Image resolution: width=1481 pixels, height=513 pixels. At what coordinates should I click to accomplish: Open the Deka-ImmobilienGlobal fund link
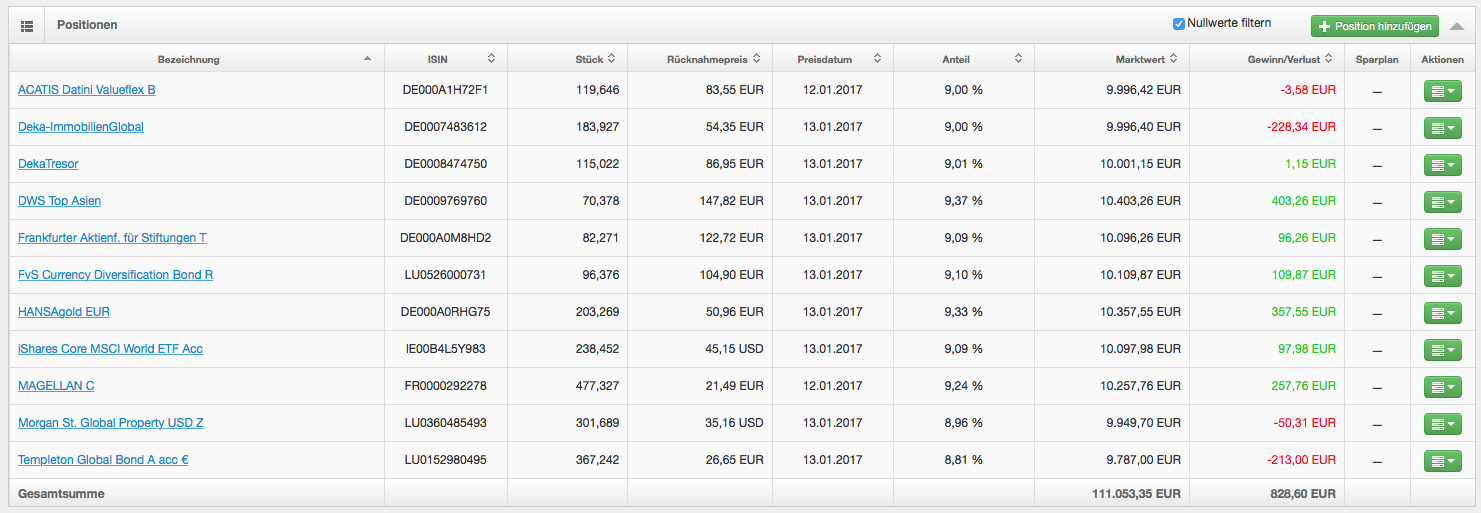pos(81,127)
